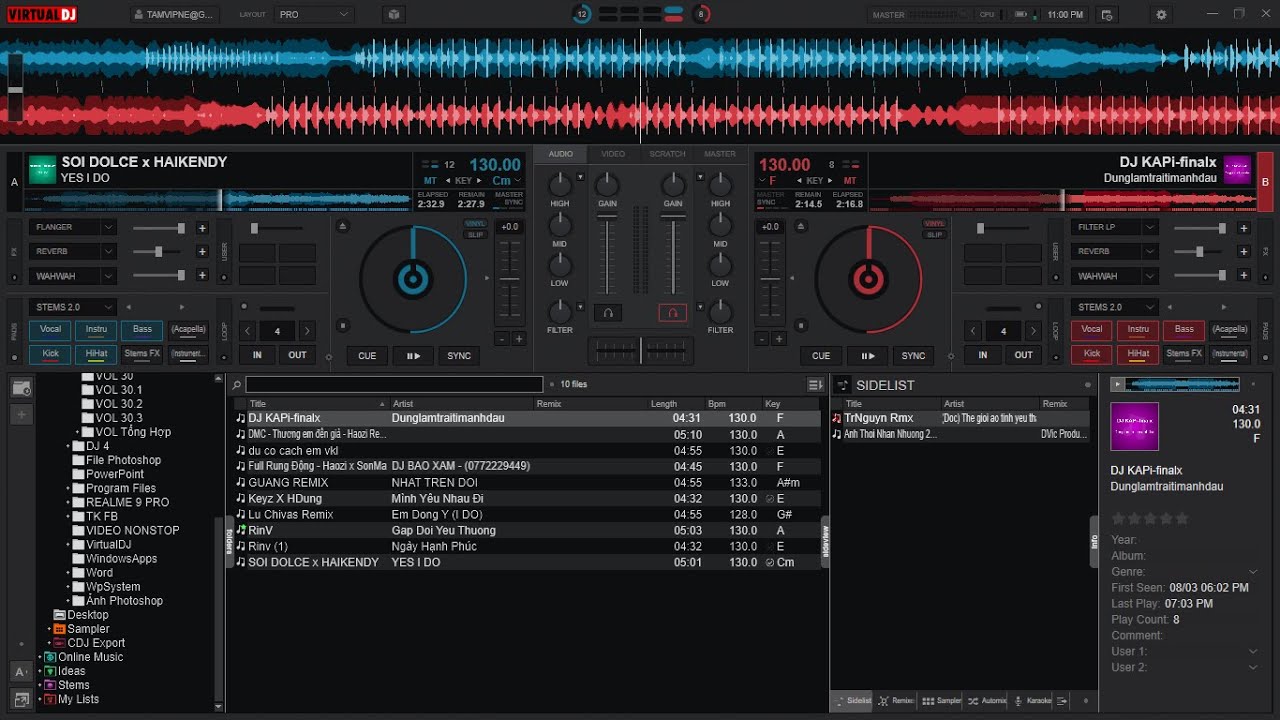Open the settings gear in the top bar
This screenshot has height=720, width=1280.
[x=1161, y=15]
